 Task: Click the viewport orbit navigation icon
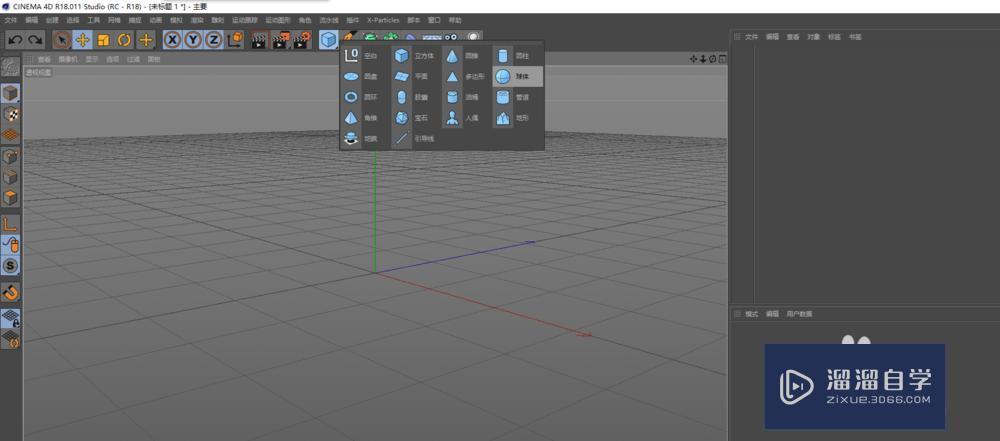pyautogui.click(x=712, y=59)
